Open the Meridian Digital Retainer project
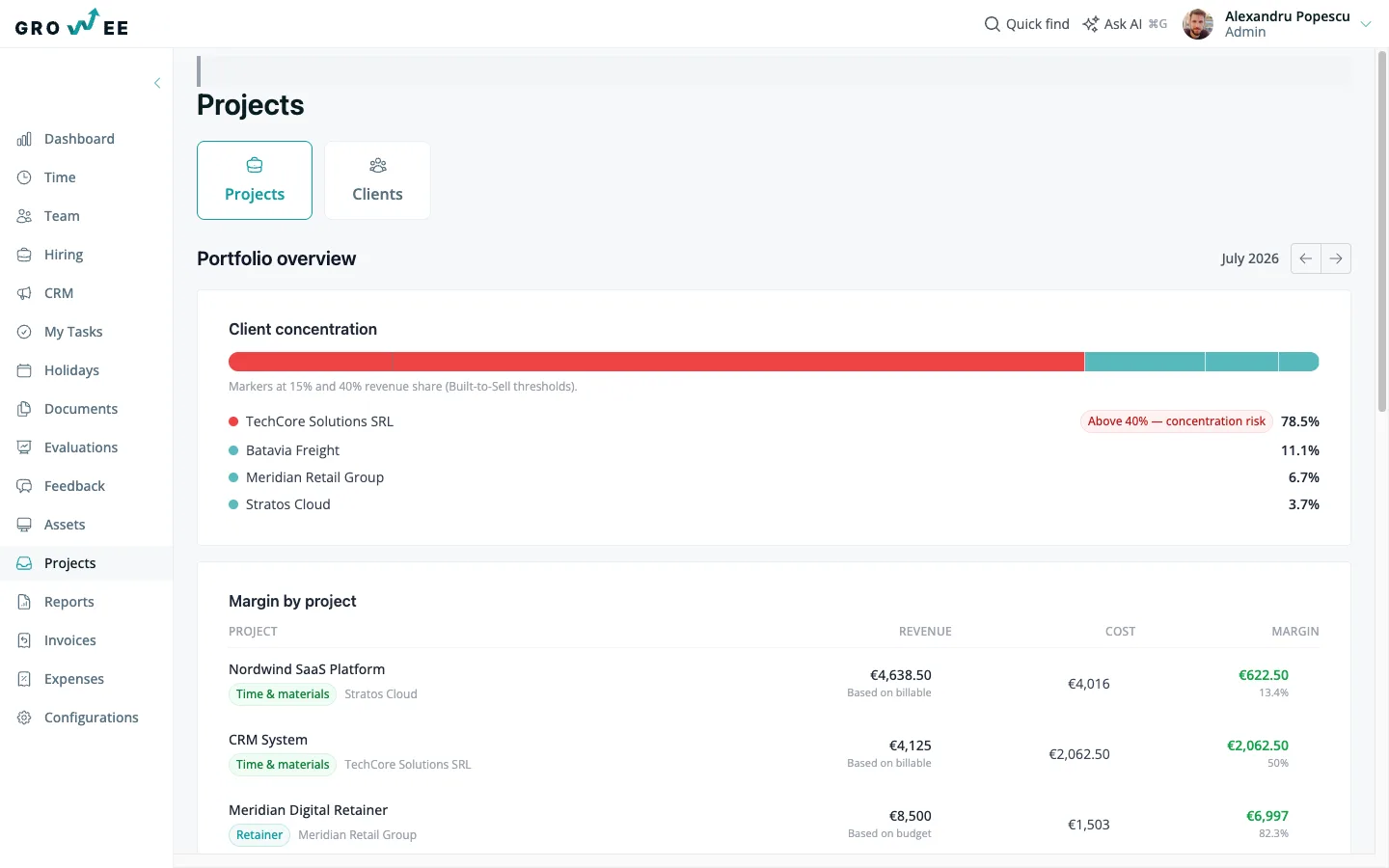 pos(308,810)
